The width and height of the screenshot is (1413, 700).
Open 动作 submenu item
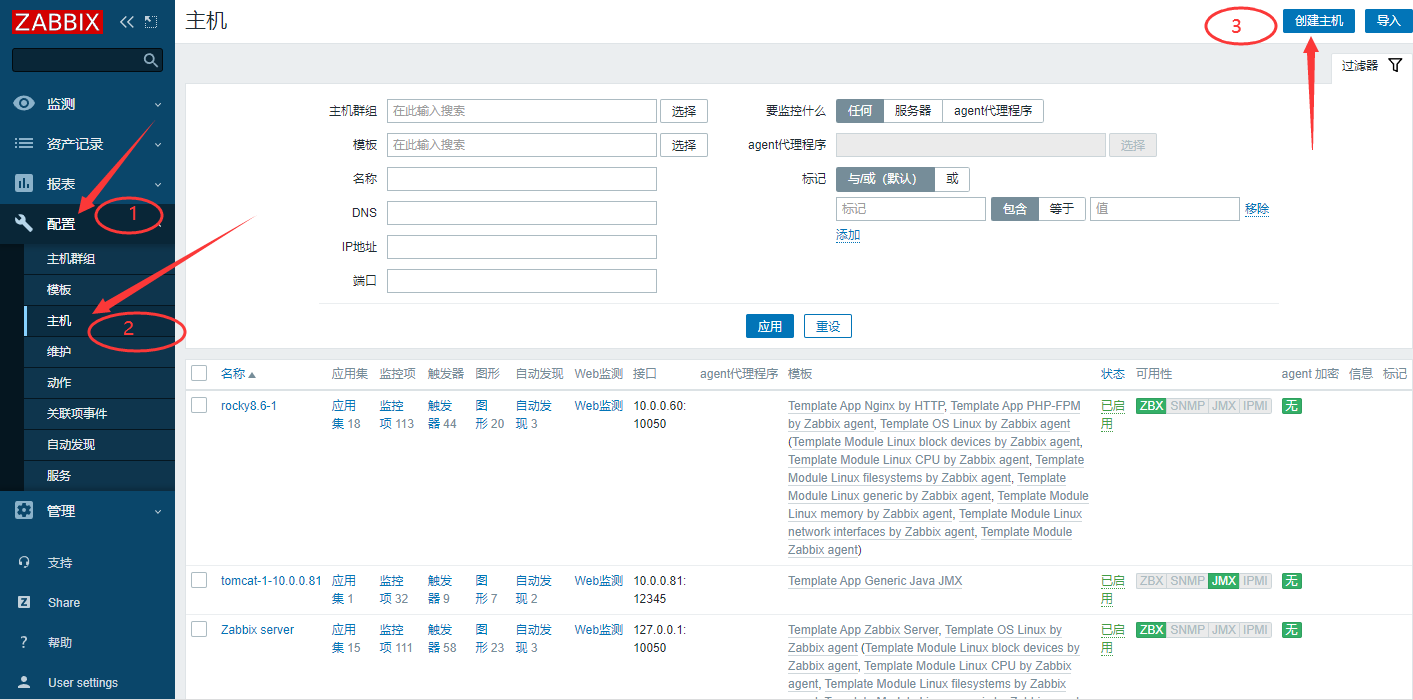coord(99,383)
